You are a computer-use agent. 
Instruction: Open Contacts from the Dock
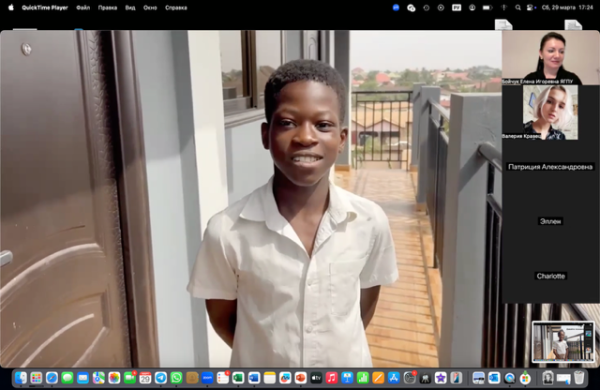tap(192, 378)
